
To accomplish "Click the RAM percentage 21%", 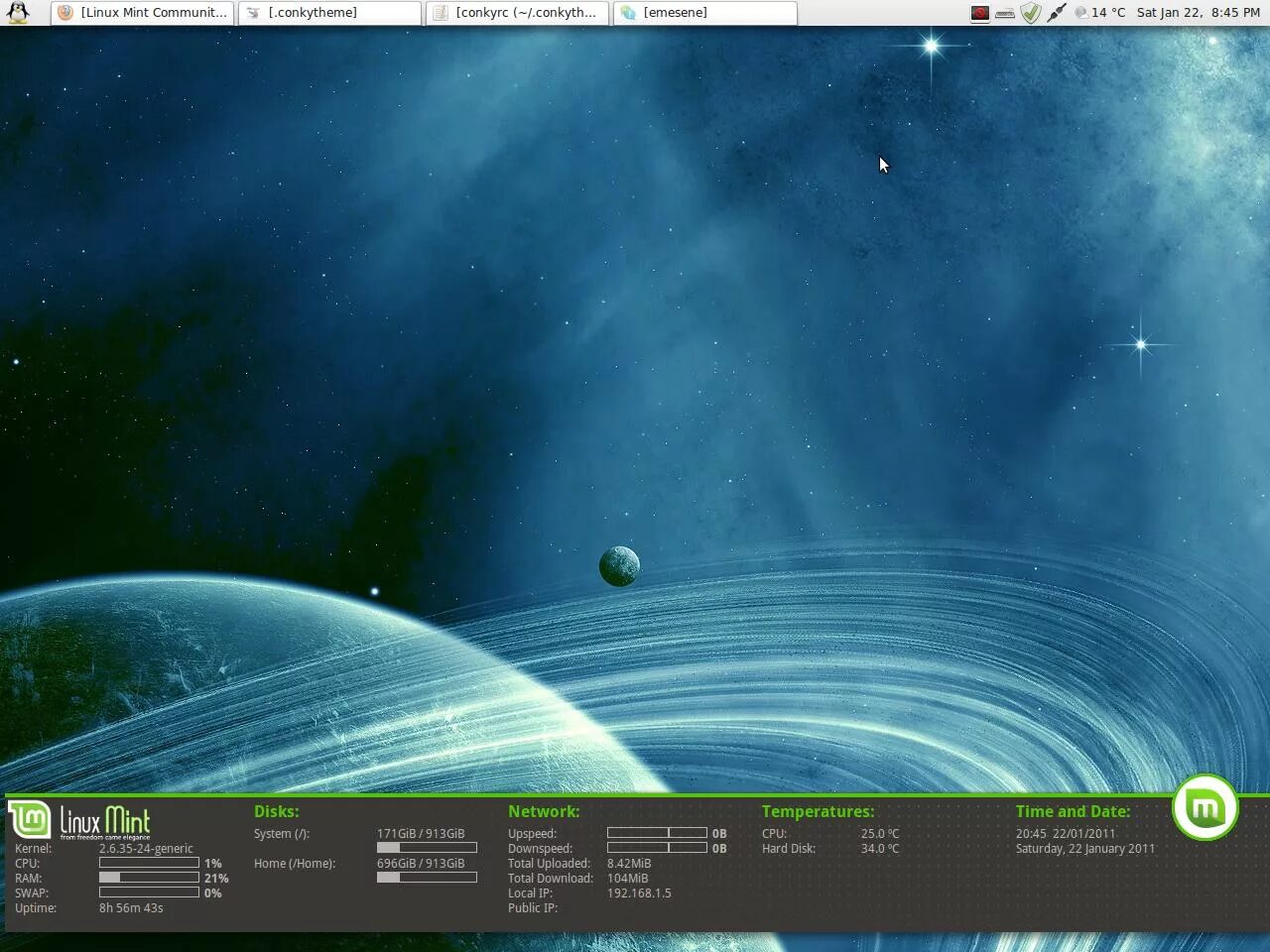I will pyautogui.click(x=216, y=879).
